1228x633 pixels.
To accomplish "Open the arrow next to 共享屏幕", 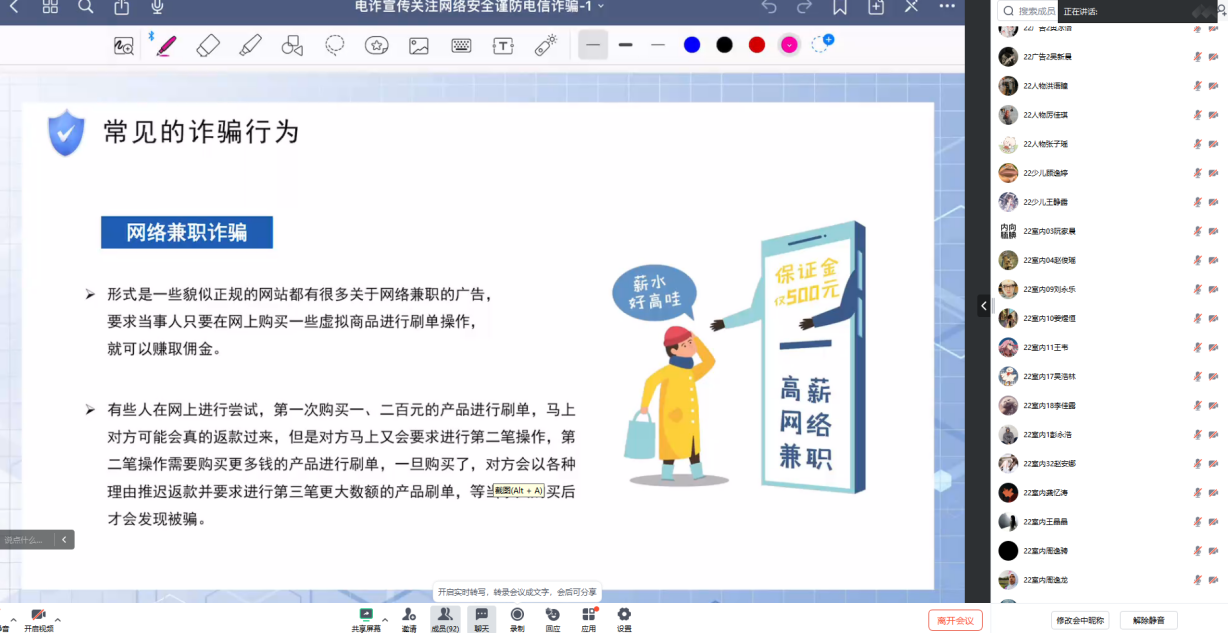I will (x=385, y=619).
